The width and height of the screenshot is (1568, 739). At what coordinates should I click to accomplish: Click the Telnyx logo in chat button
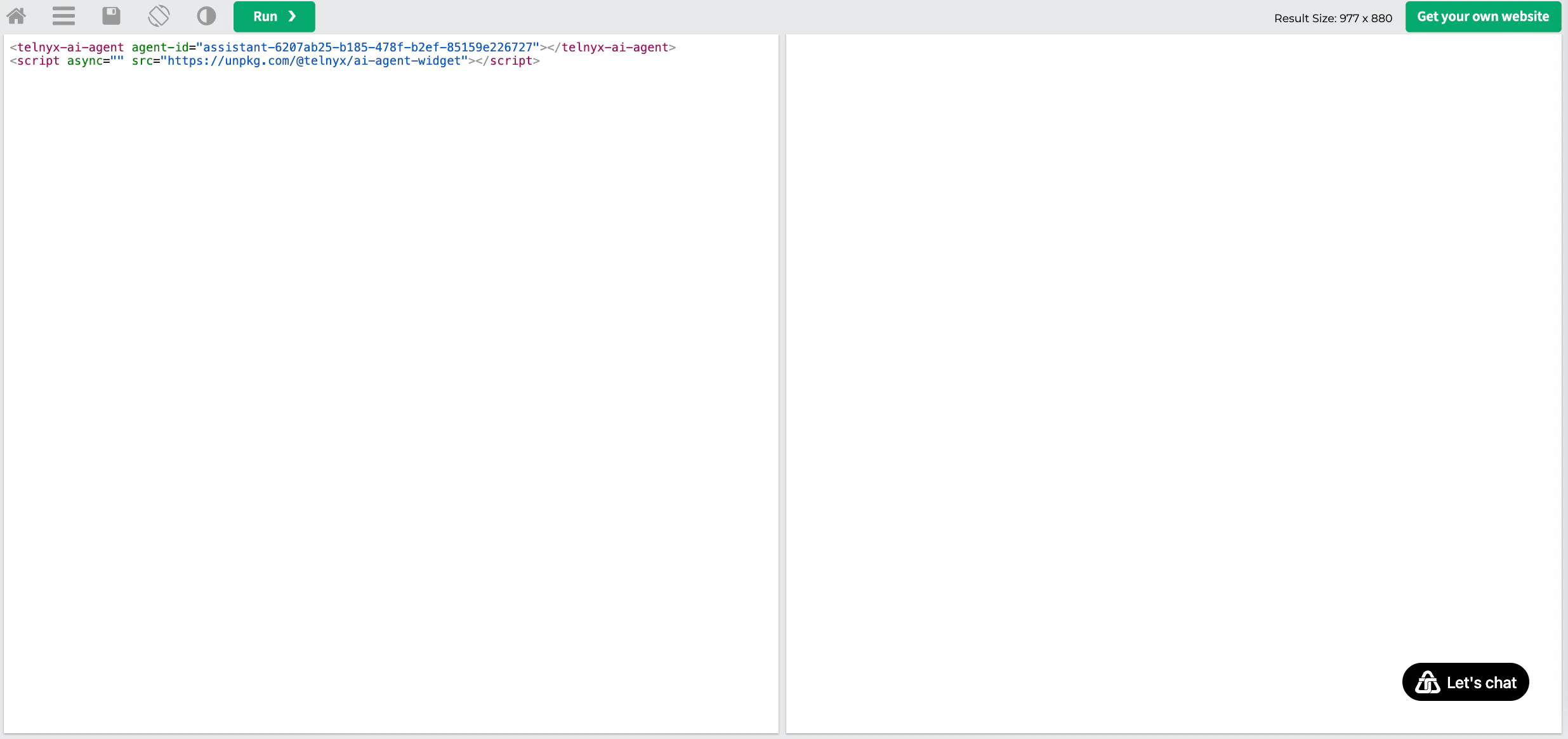[x=1428, y=682]
